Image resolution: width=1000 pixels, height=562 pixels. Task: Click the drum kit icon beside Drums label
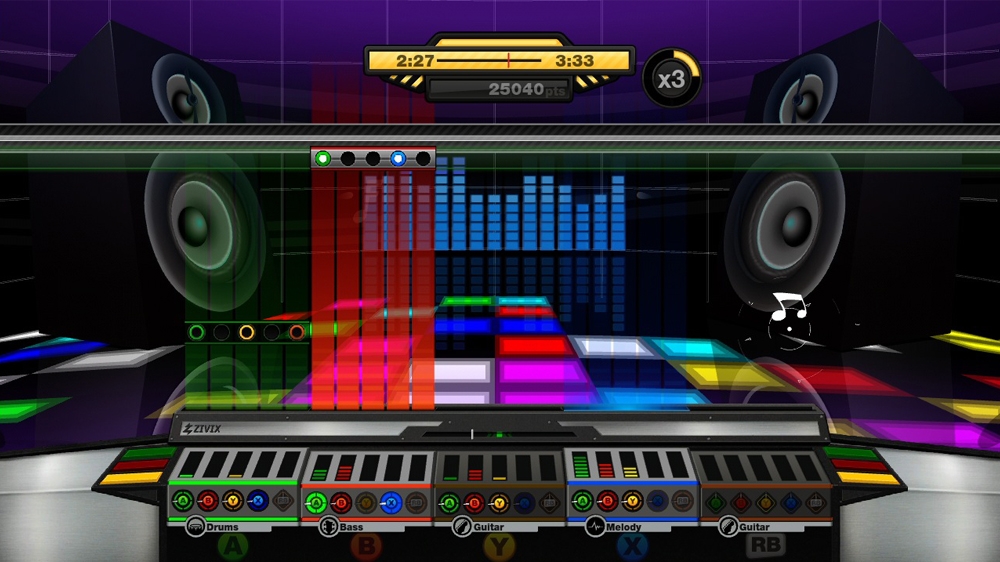tap(196, 527)
